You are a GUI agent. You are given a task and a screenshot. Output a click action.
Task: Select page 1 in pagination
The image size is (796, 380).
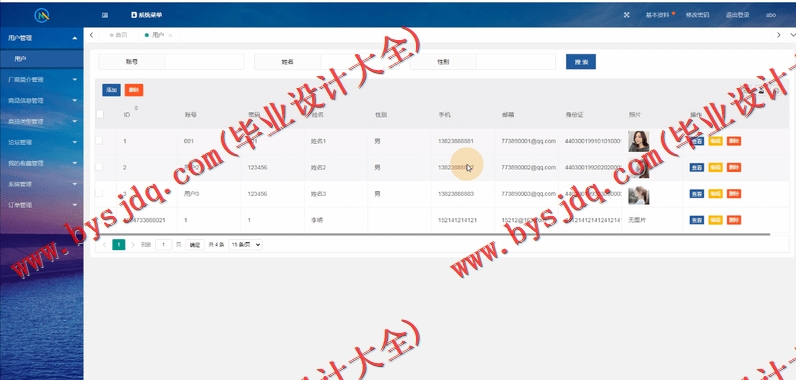pos(118,245)
